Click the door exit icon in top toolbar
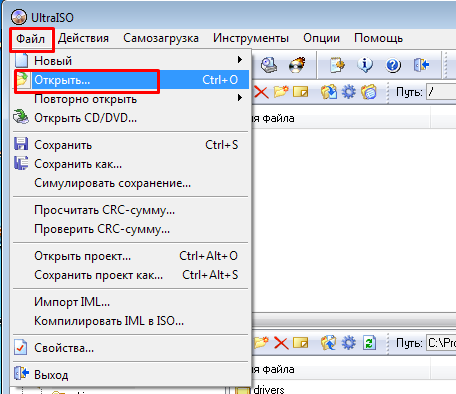The image size is (456, 394). point(421,65)
